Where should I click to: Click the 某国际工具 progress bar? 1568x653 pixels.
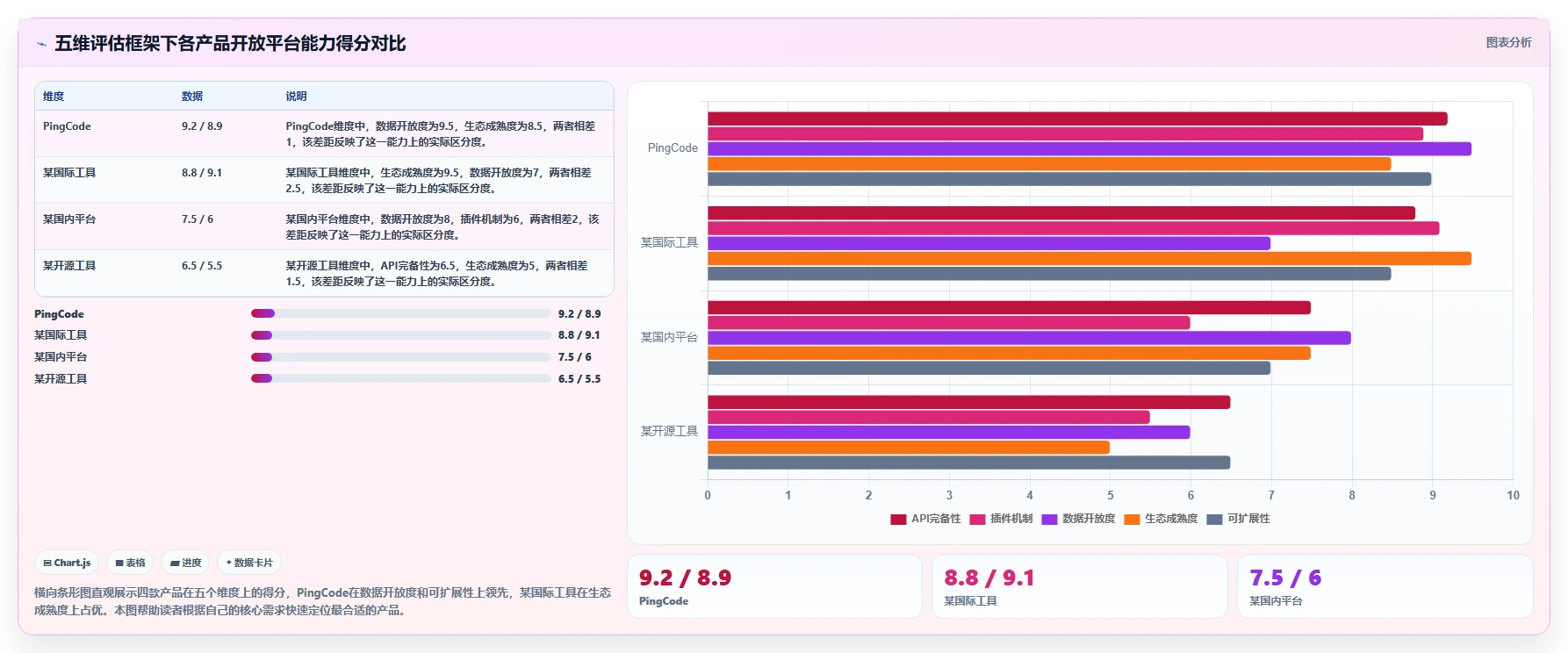pos(401,335)
